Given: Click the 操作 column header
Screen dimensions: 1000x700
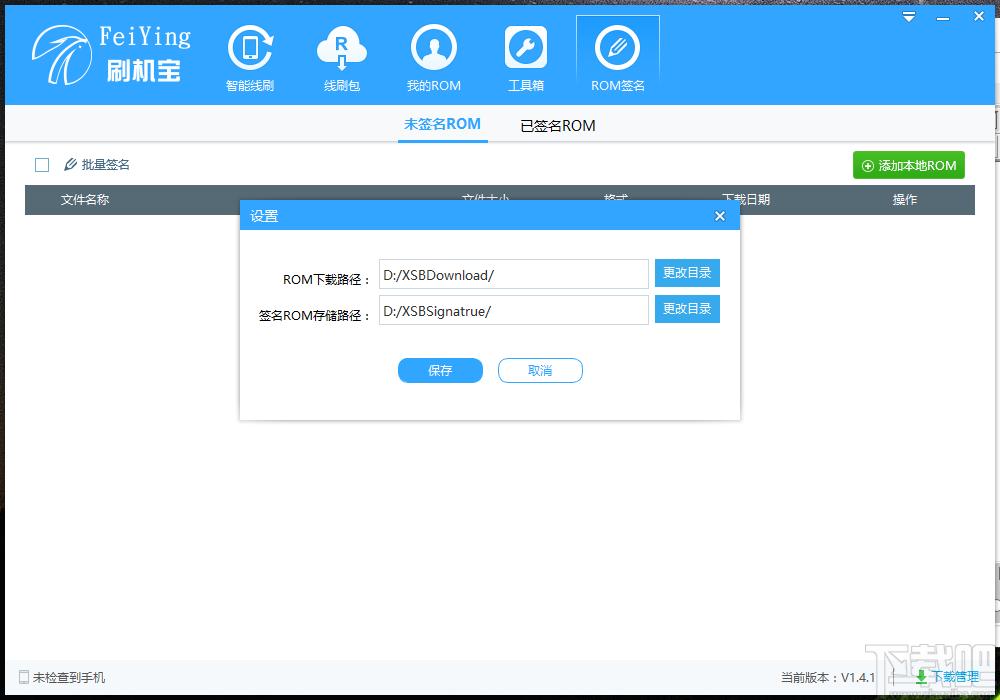Looking at the screenshot, I should (904, 200).
